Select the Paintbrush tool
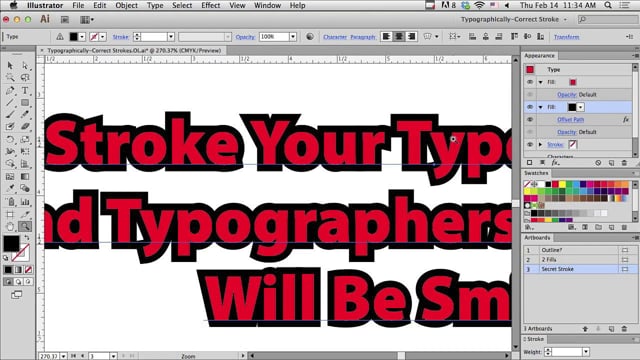 click(x=10, y=115)
